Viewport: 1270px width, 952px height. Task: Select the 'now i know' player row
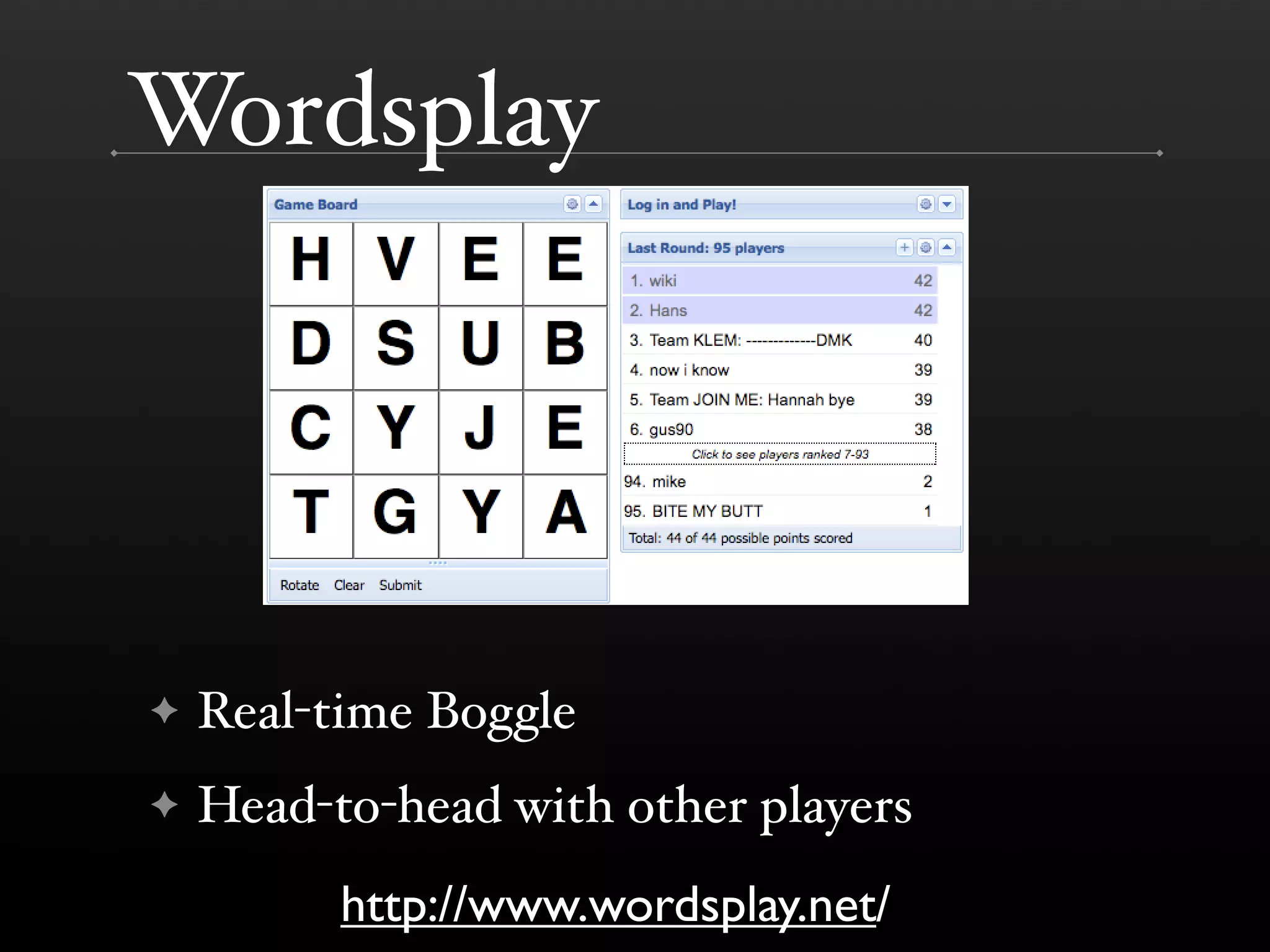(779, 369)
